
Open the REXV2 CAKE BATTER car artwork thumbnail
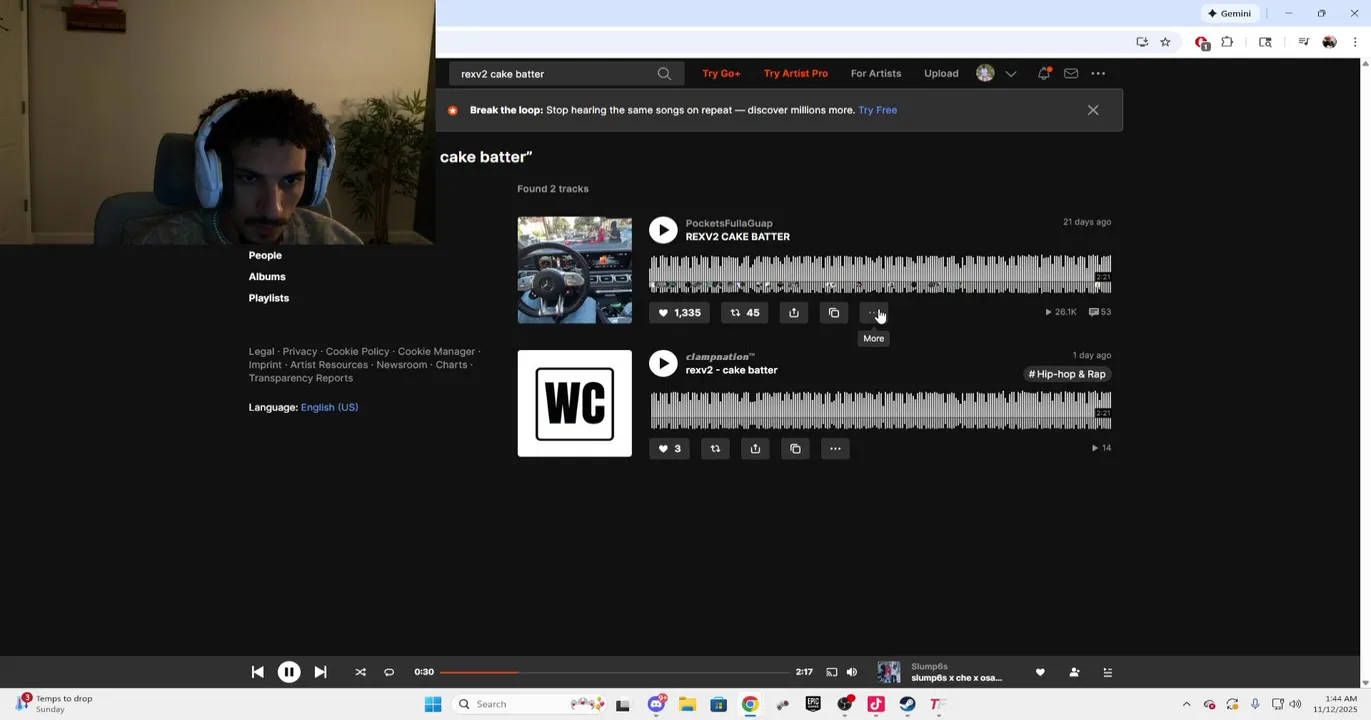pyautogui.click(x=574, y=270)
